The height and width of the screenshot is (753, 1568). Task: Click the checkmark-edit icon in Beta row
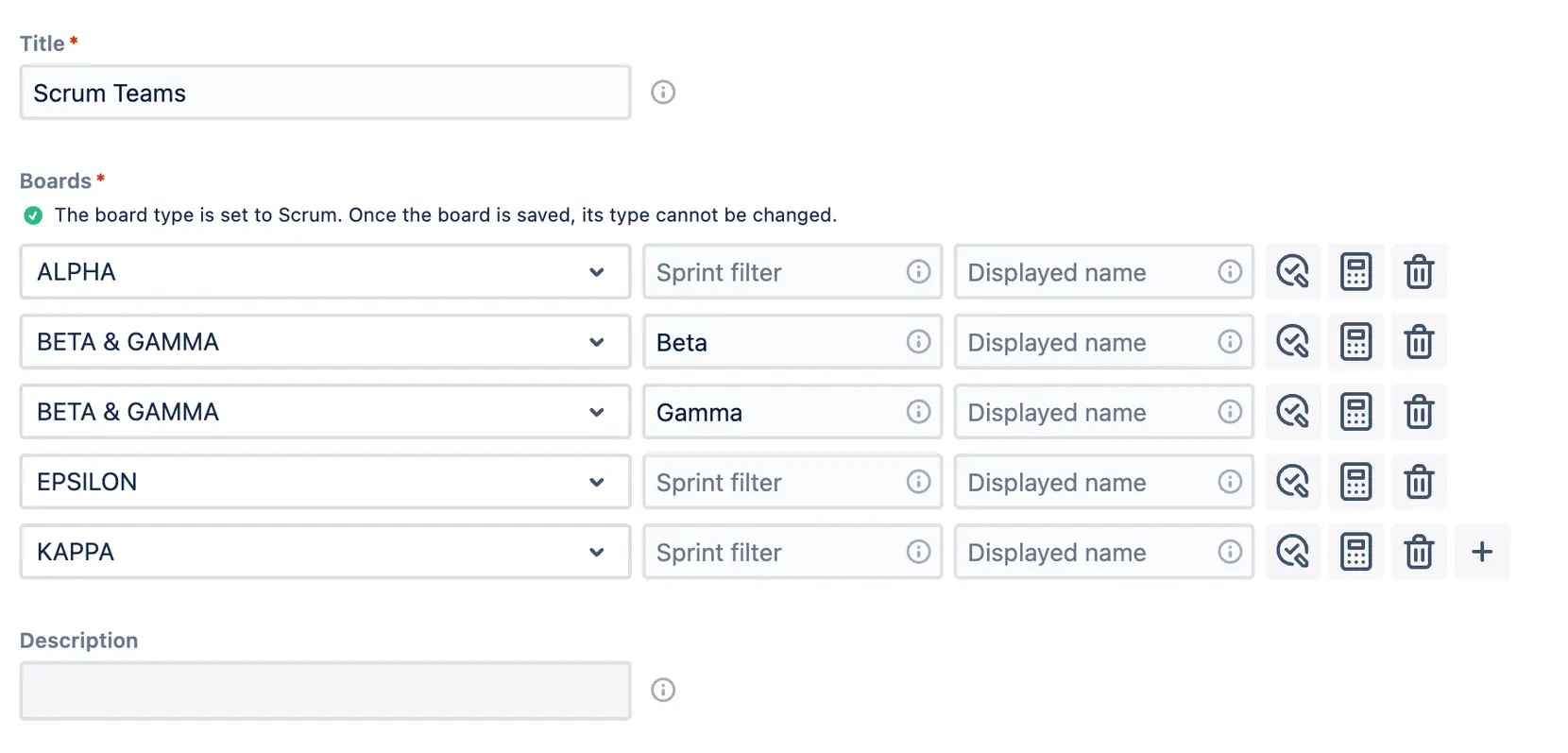[x=1293, y=342]
